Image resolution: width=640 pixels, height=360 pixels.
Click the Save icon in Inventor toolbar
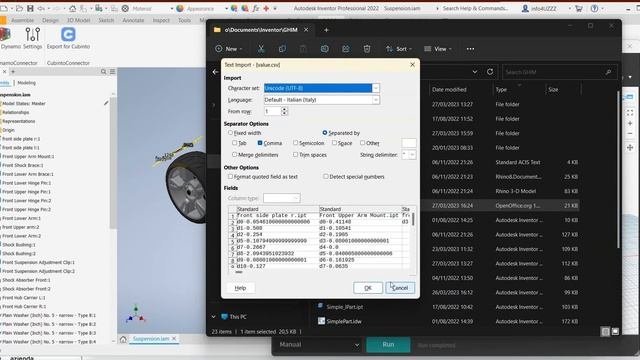pos(30,8)
